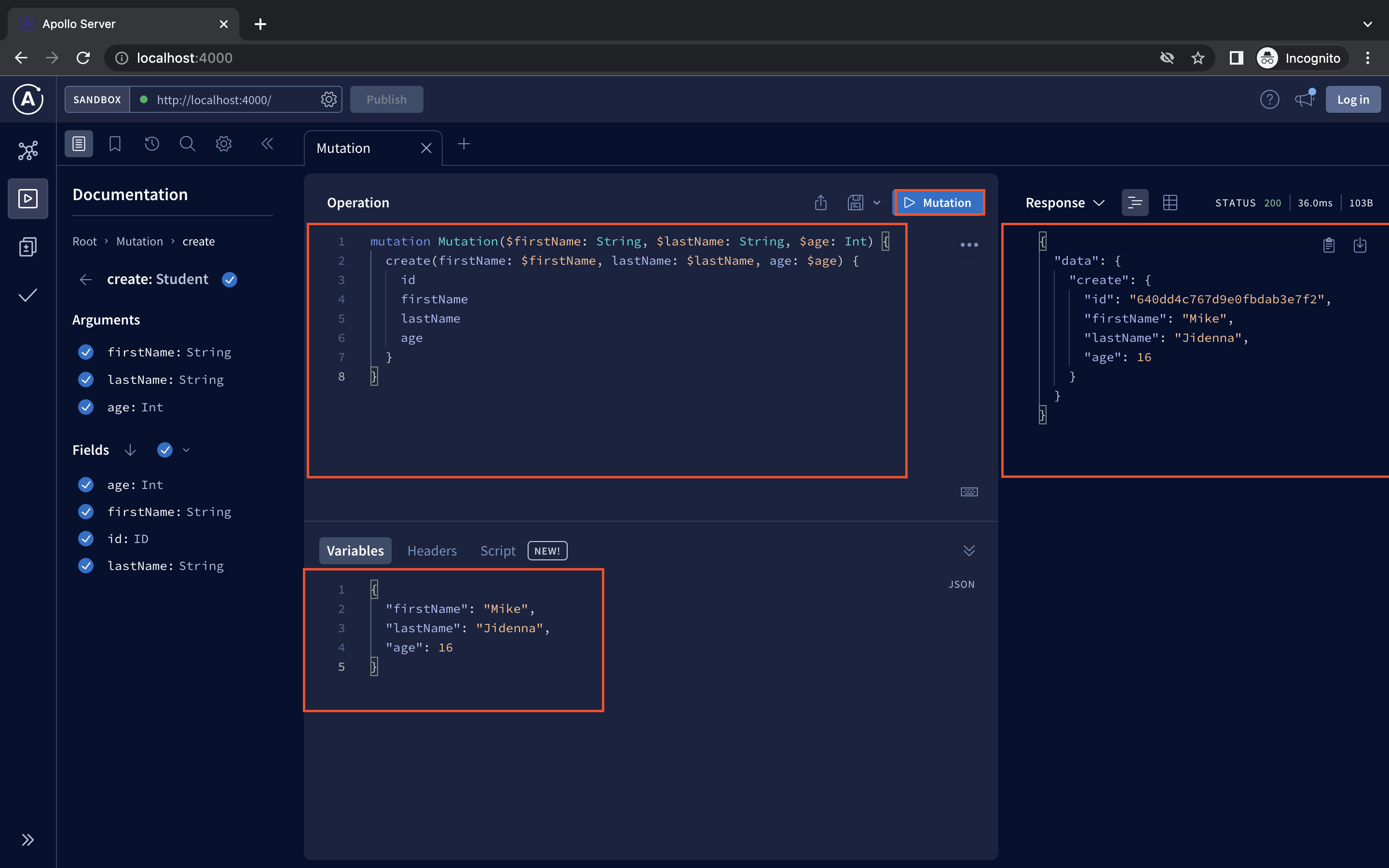Open the Apollo logo home icon
This screenshot has width=1389, height=868.
[x=27, y=99]
